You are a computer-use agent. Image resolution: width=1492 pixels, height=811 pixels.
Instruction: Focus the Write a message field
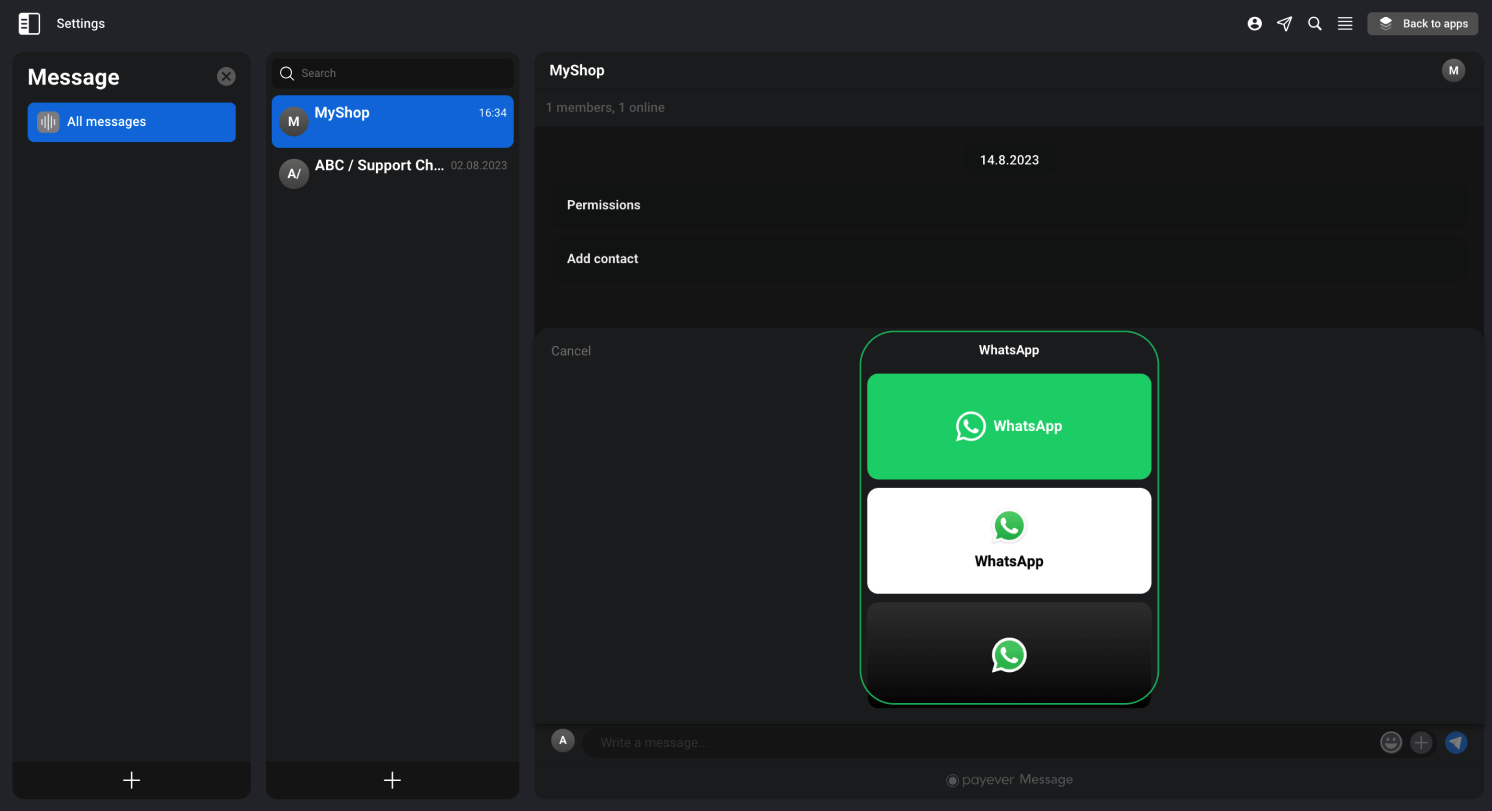980,742
